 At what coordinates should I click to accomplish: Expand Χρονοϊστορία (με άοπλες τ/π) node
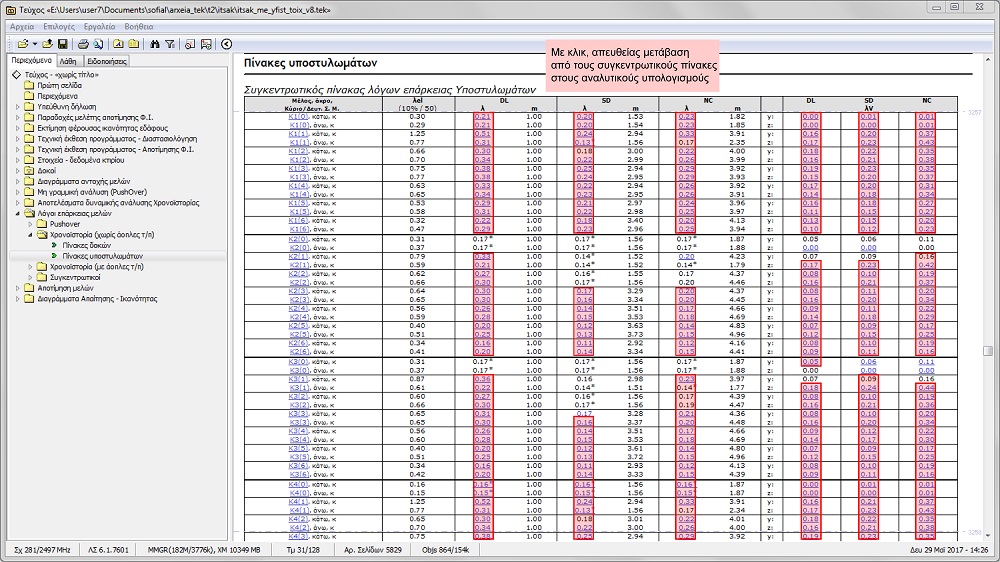[30, 267]
